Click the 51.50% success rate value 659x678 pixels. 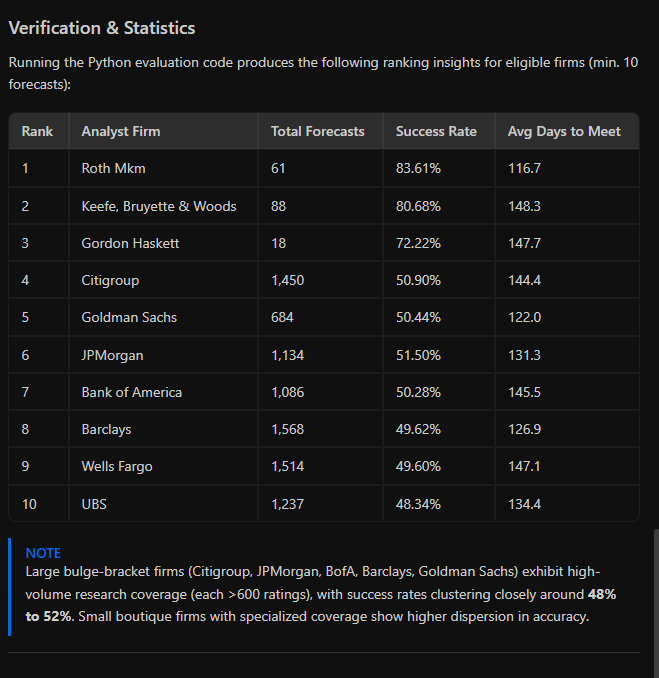coord(418,355)
